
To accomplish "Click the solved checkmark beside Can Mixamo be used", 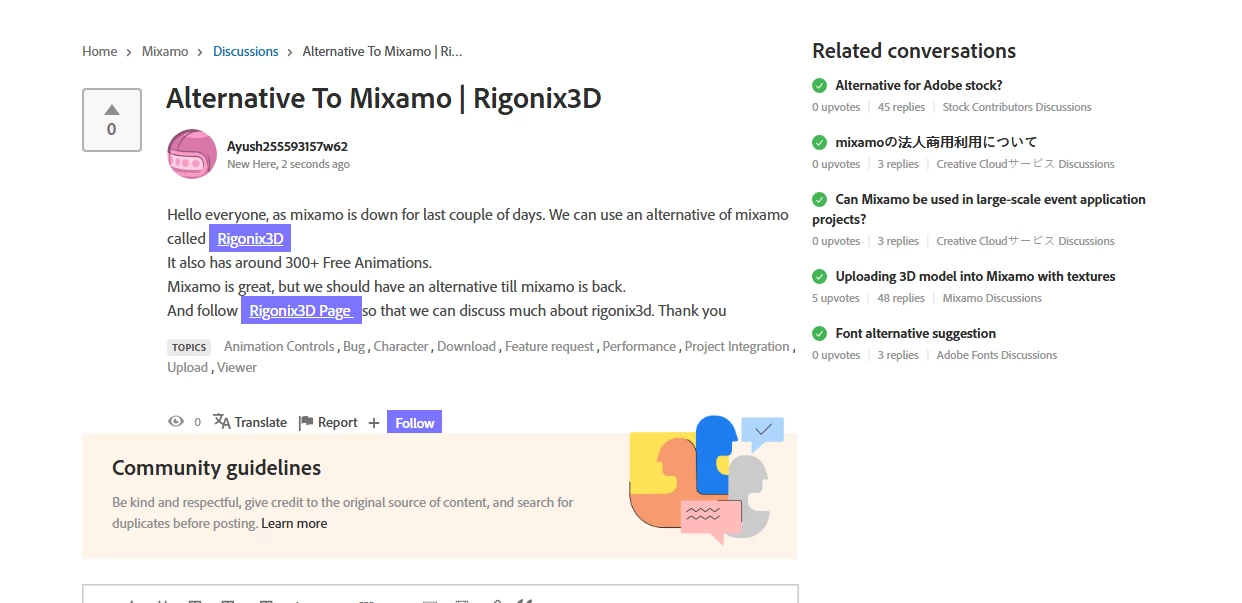I will 820,200.
